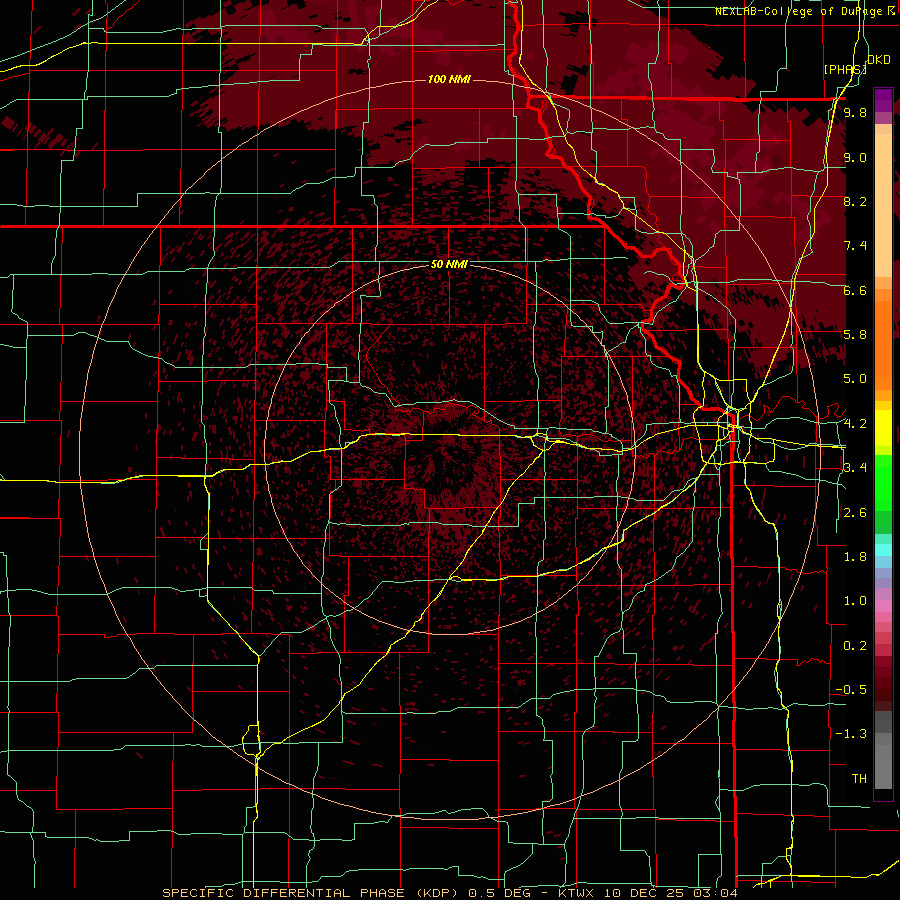Click the bright yellow color bar segment
900x900 pixels.
click(x=883, y=428)
